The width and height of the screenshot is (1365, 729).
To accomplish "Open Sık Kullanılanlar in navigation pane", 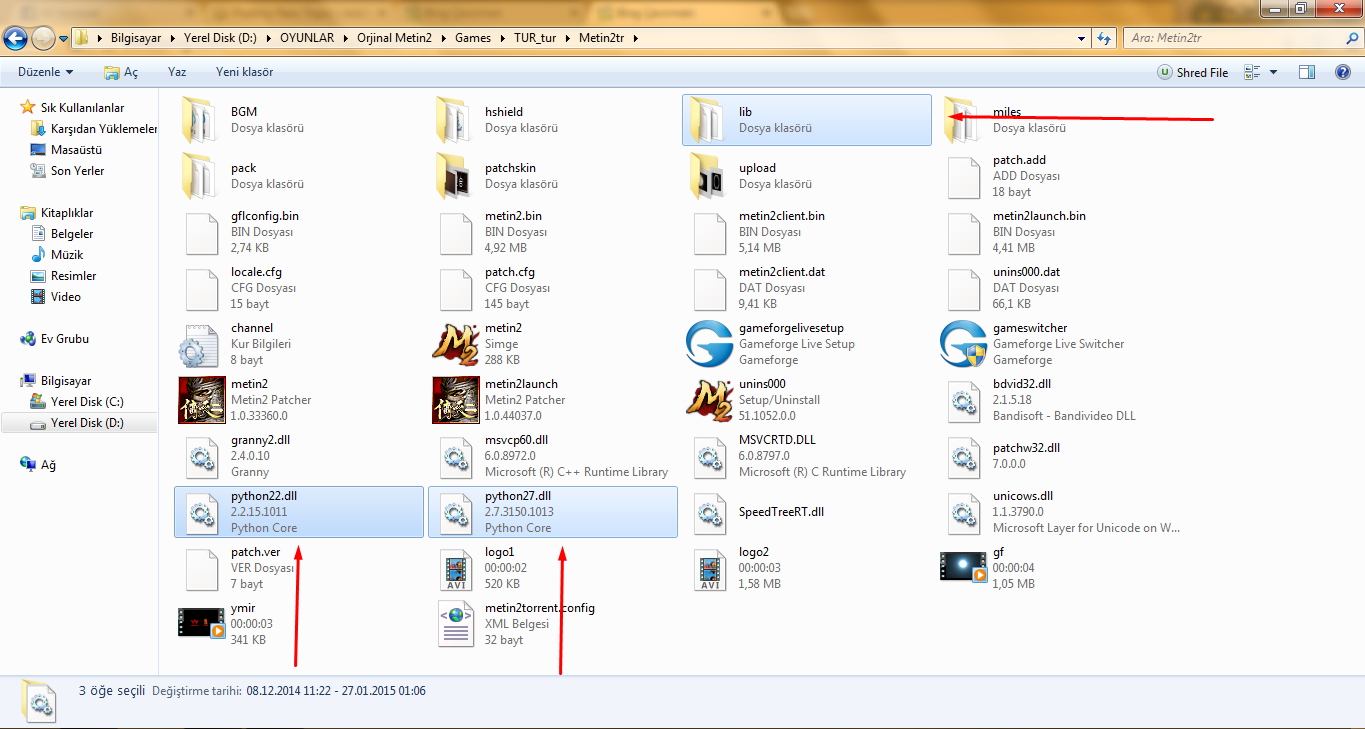I will click(82, 108).
